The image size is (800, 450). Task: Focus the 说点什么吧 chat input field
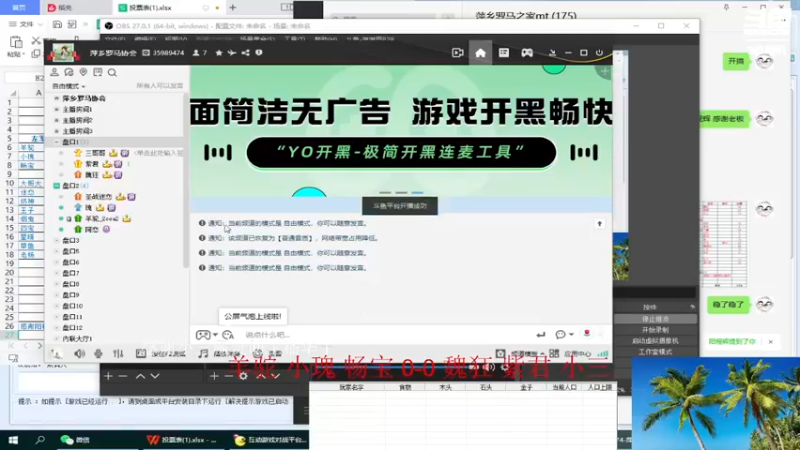(383, 335)
